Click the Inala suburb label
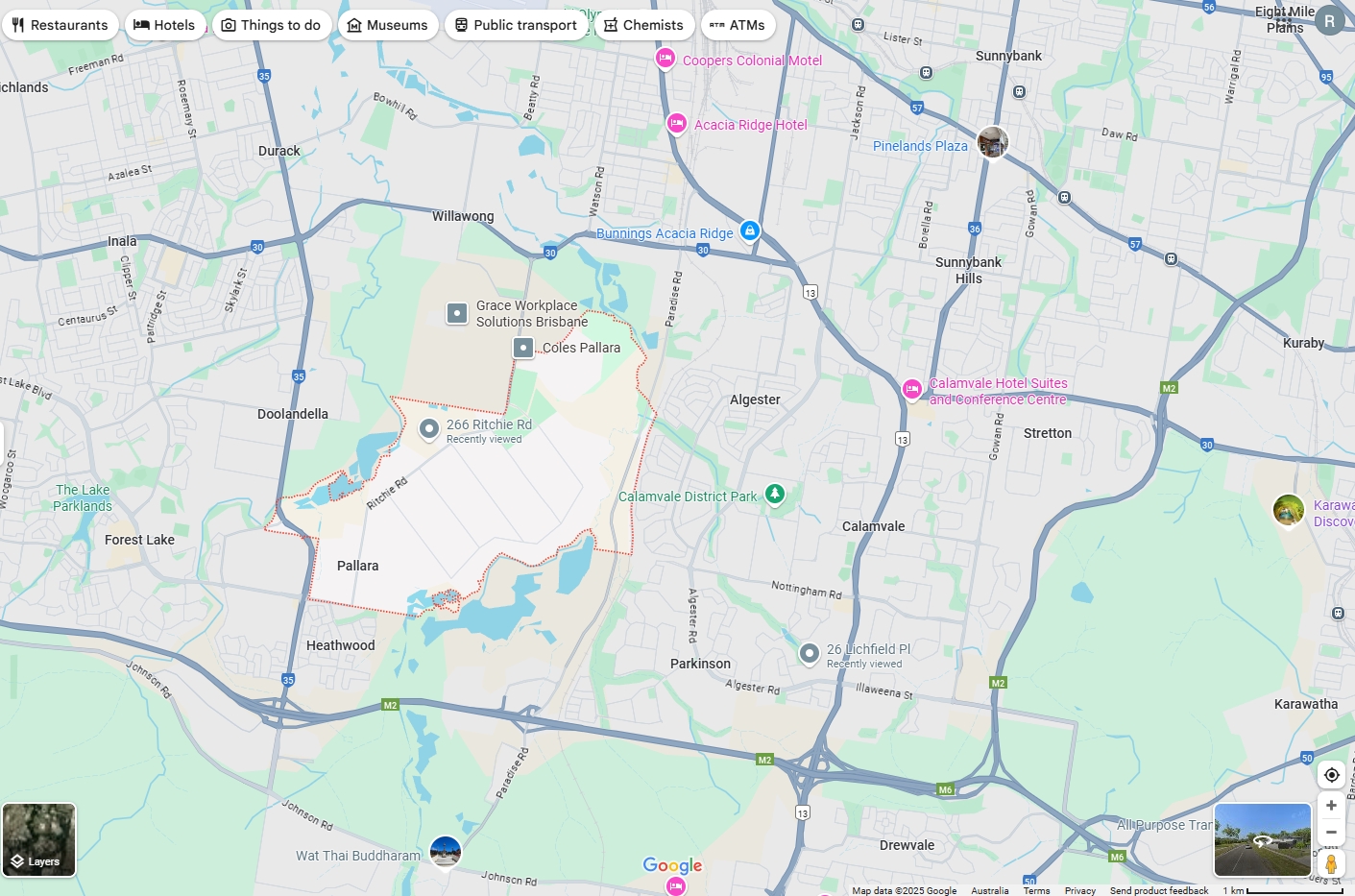Screen dimensions: 1355x896 [x=122, y=241]
